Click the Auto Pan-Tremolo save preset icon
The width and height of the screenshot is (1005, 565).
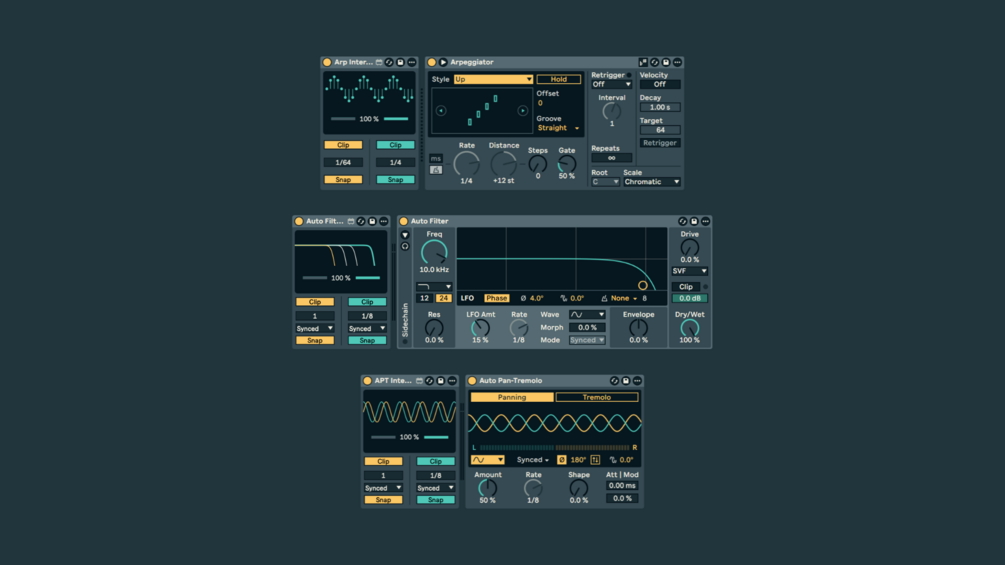626,381
